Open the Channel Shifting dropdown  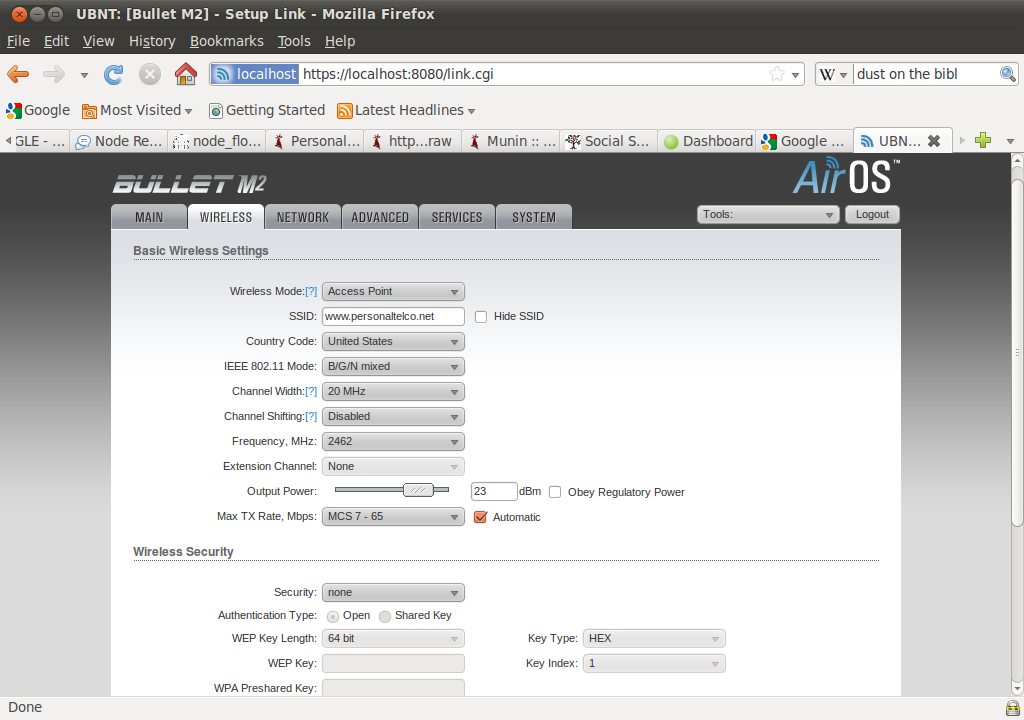(x=393, y=416)
